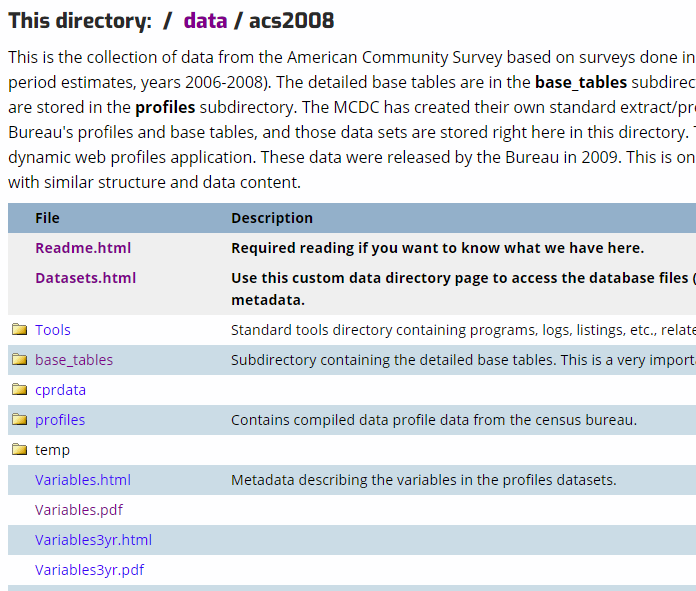Open the Tools directory link
Screen dimensions: 696x591
pyautogui.click(x=53, y=330)
